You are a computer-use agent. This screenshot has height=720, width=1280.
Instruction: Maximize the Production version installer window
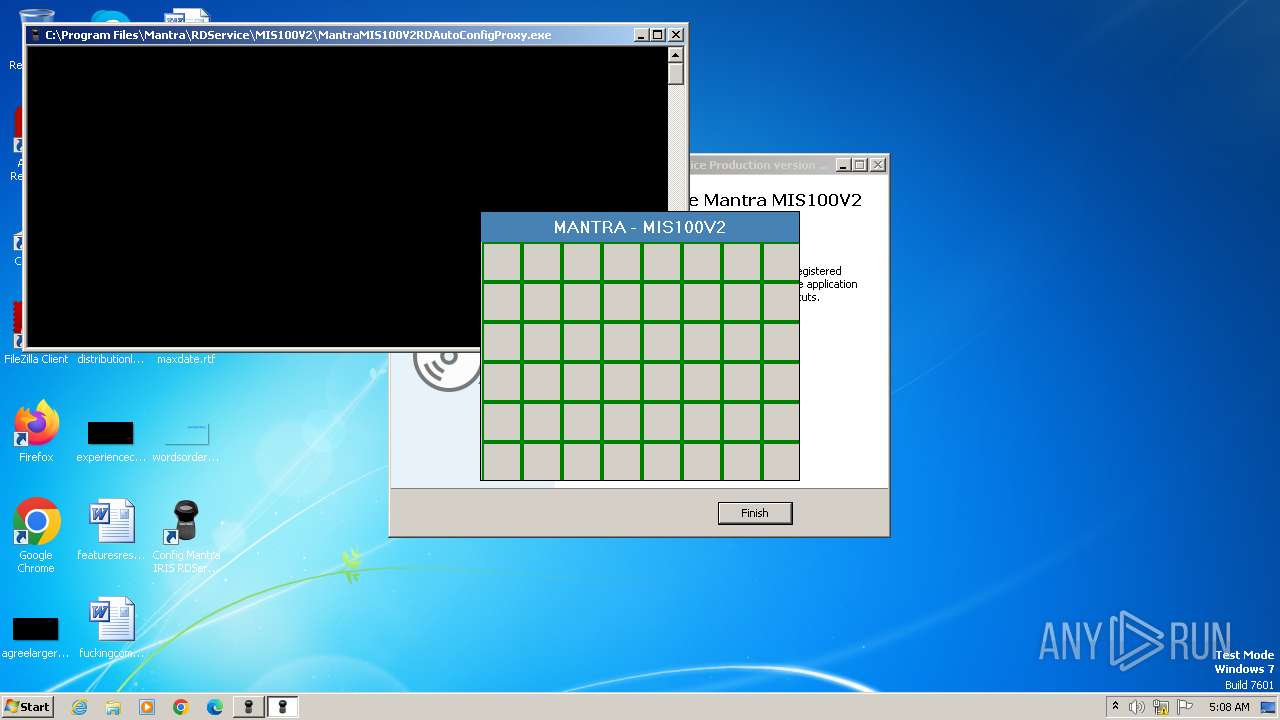click(859, 165)
